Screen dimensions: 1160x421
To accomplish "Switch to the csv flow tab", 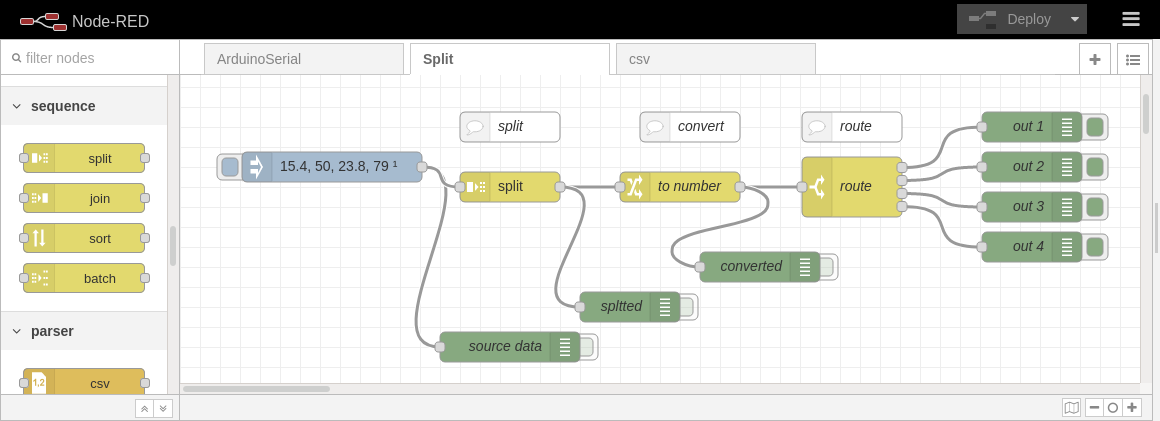I will pos(715,59).
